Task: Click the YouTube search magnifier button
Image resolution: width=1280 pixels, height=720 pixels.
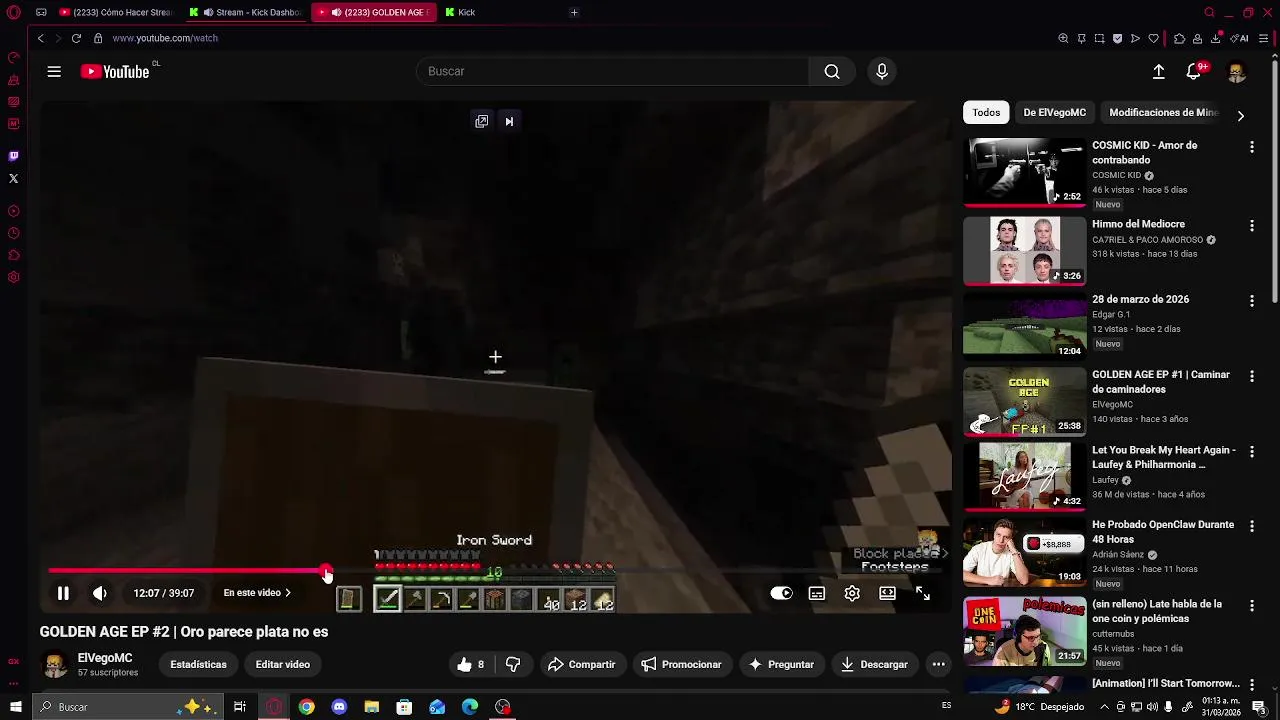Action: click(x=832, y=71)
